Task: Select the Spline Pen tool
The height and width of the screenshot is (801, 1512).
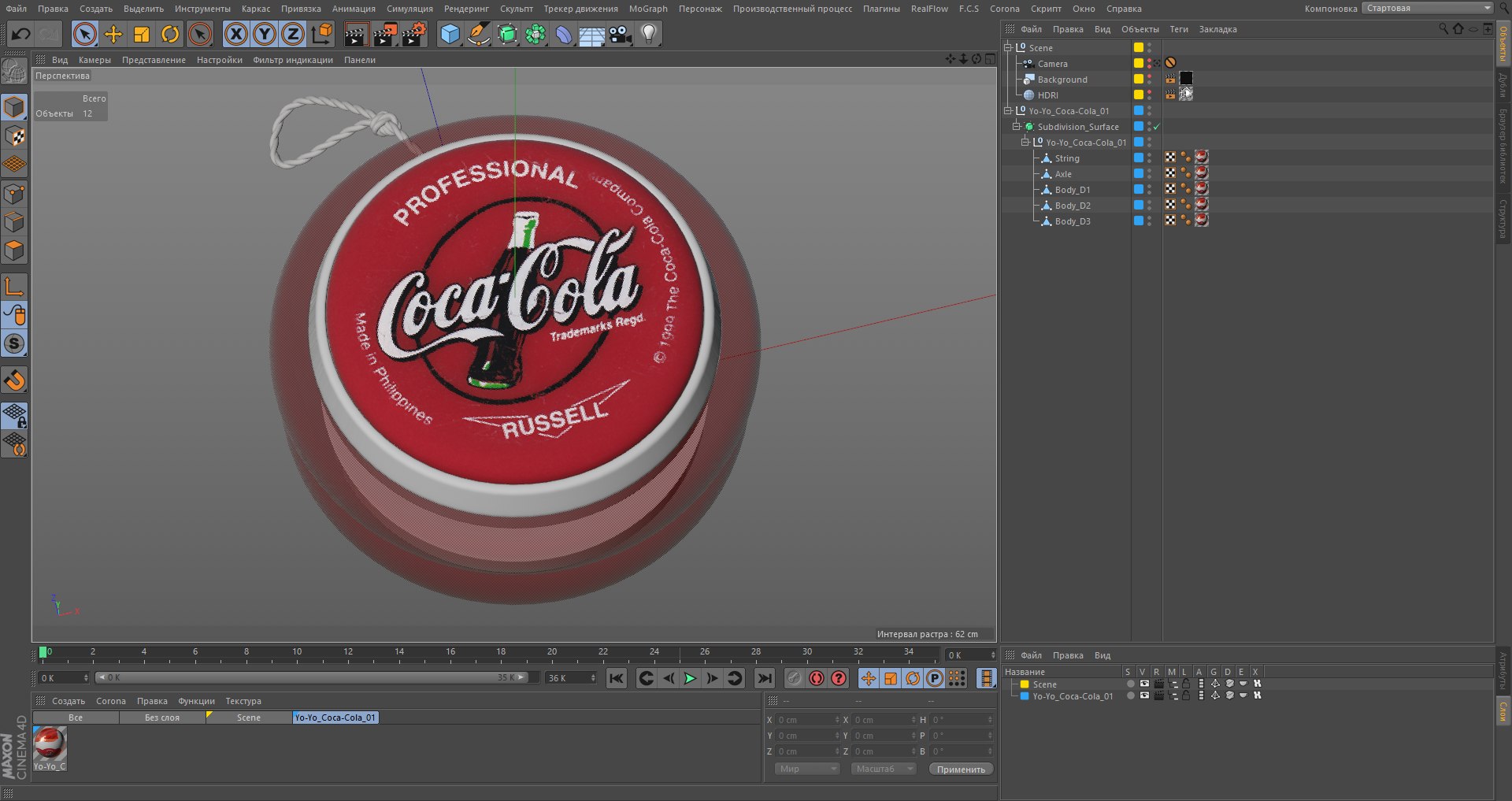Action: click(x=478, y=34)
